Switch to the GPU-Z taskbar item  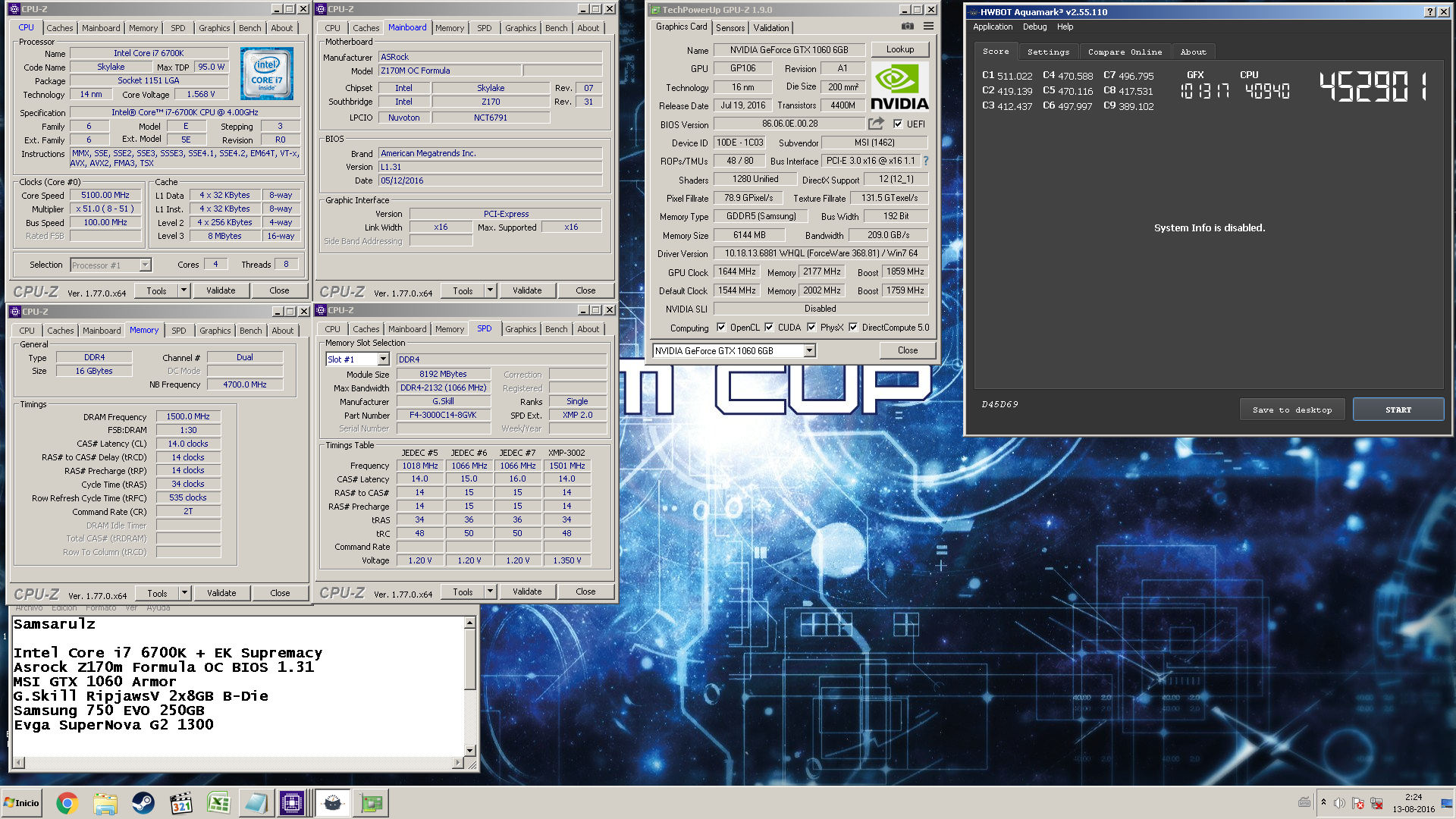pos(372,803)
